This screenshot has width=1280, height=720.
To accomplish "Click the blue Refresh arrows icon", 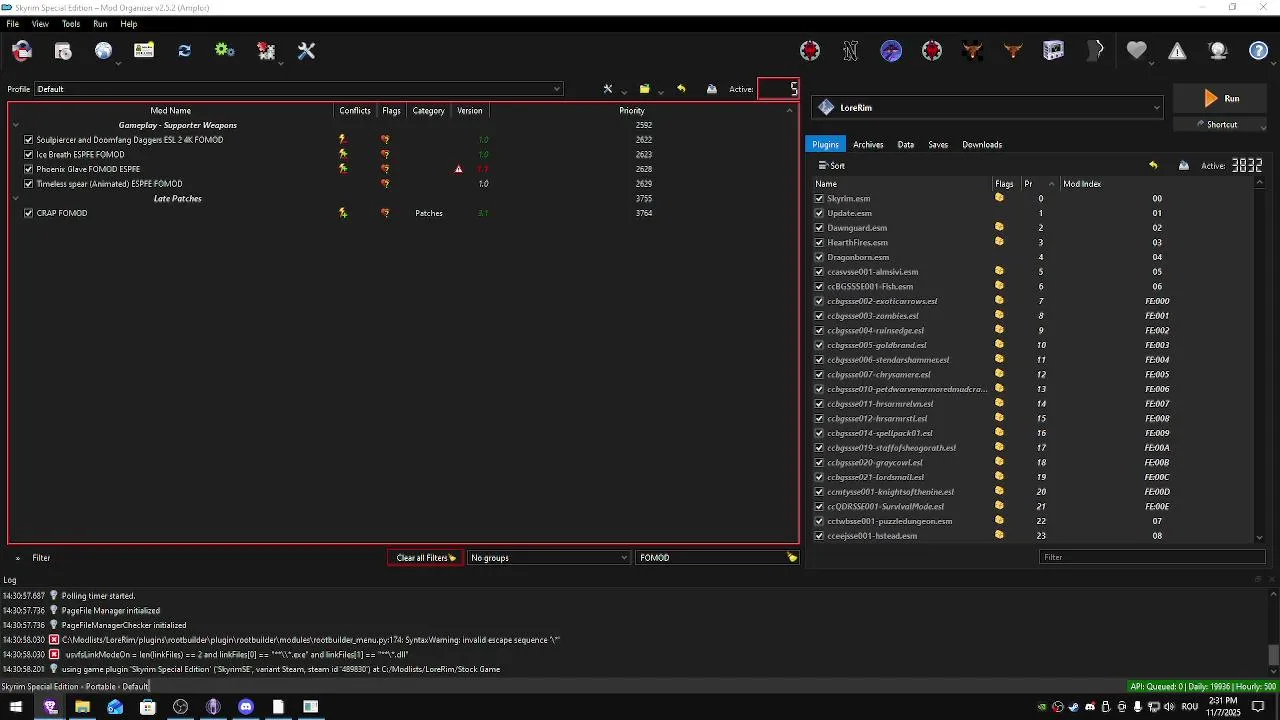I will (x=185, y=50).
